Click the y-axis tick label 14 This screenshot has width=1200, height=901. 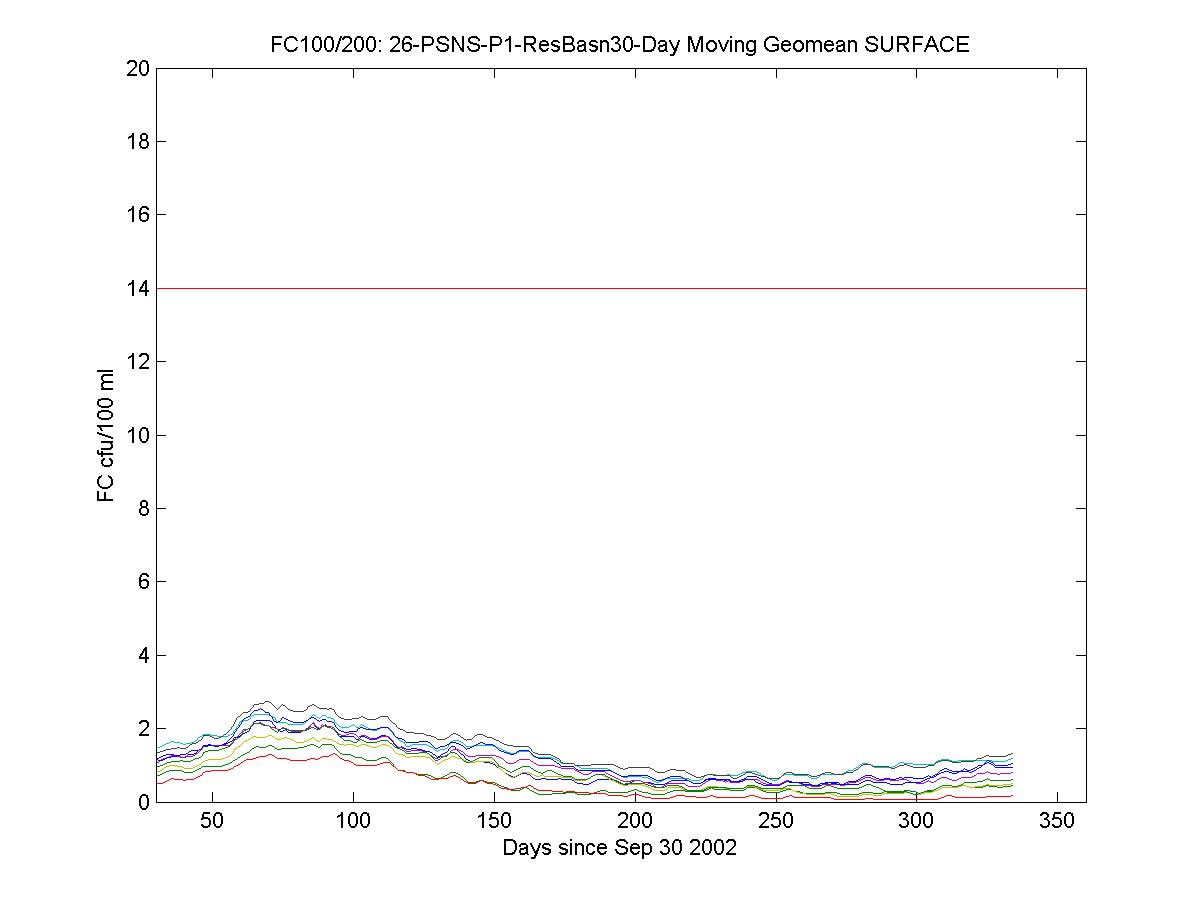pyautogui.click(x=139, y=288)
